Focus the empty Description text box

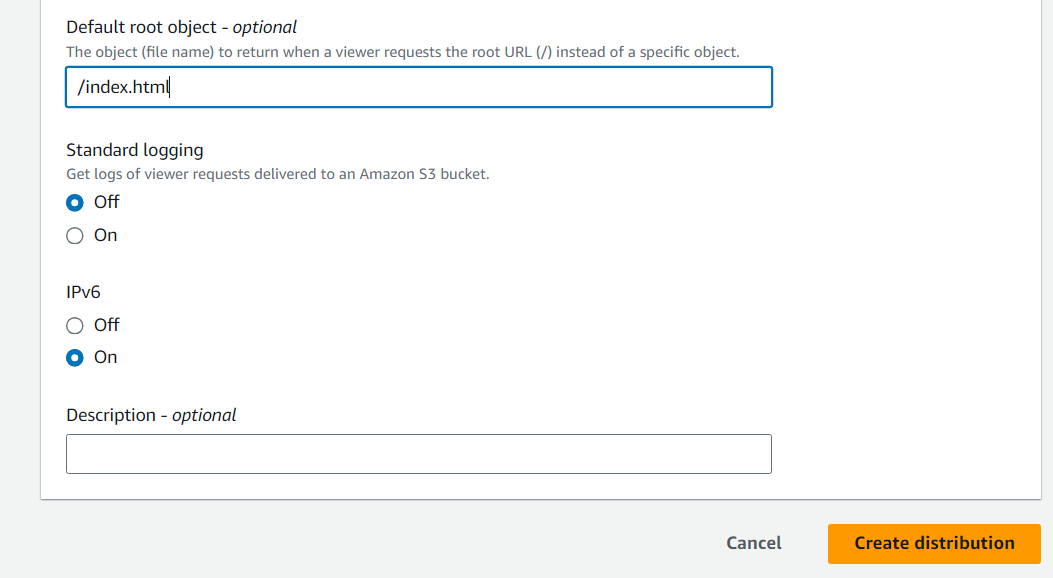click(x=419, y=454)
